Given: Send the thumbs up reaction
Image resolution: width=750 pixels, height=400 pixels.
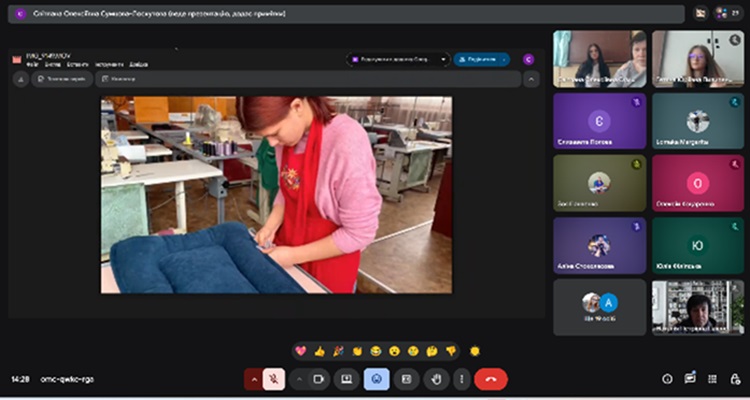Looking at the screenshot, I should click(x=319, y=351).
